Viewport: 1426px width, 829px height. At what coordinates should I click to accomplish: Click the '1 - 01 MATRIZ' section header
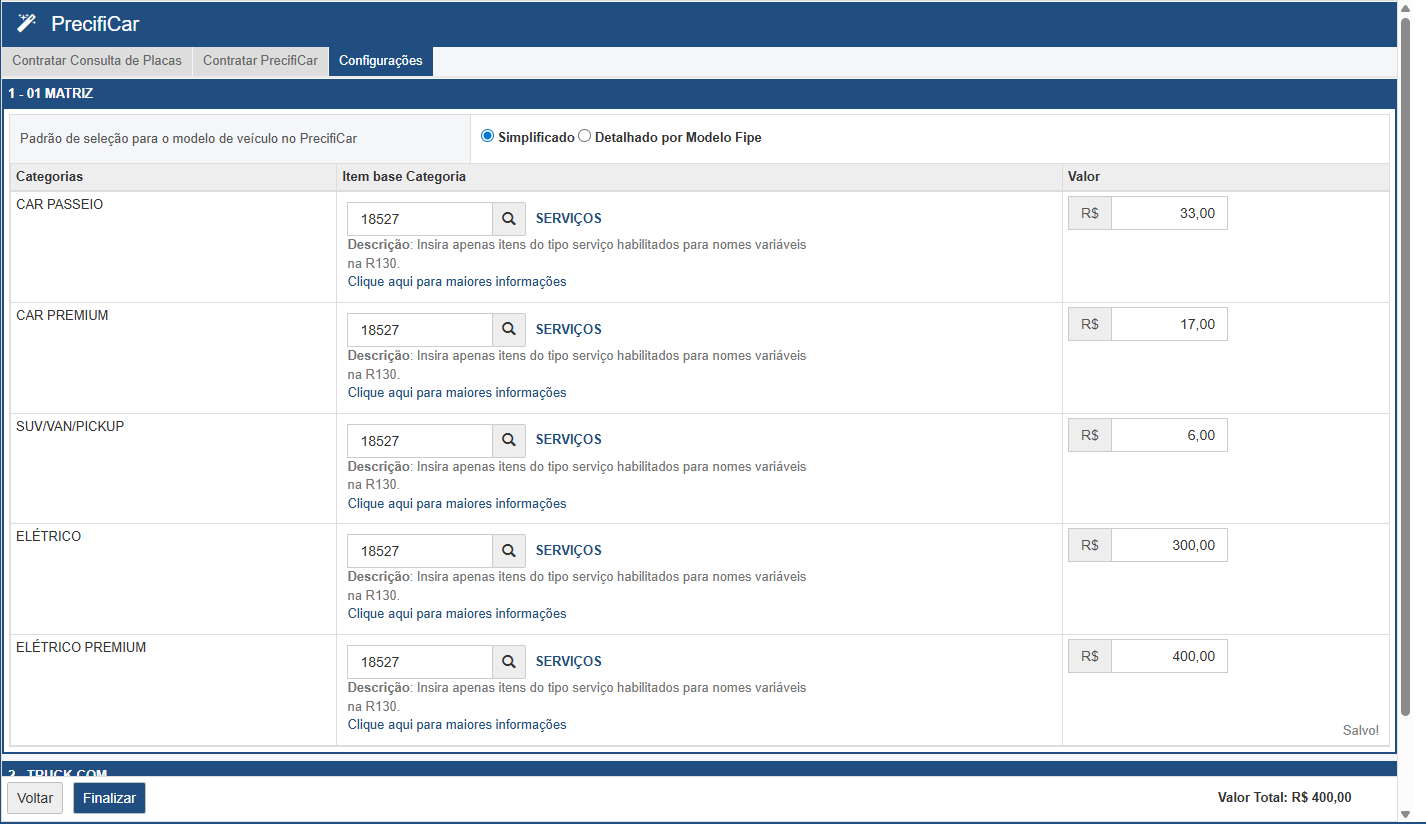click(x=699, y=94)
